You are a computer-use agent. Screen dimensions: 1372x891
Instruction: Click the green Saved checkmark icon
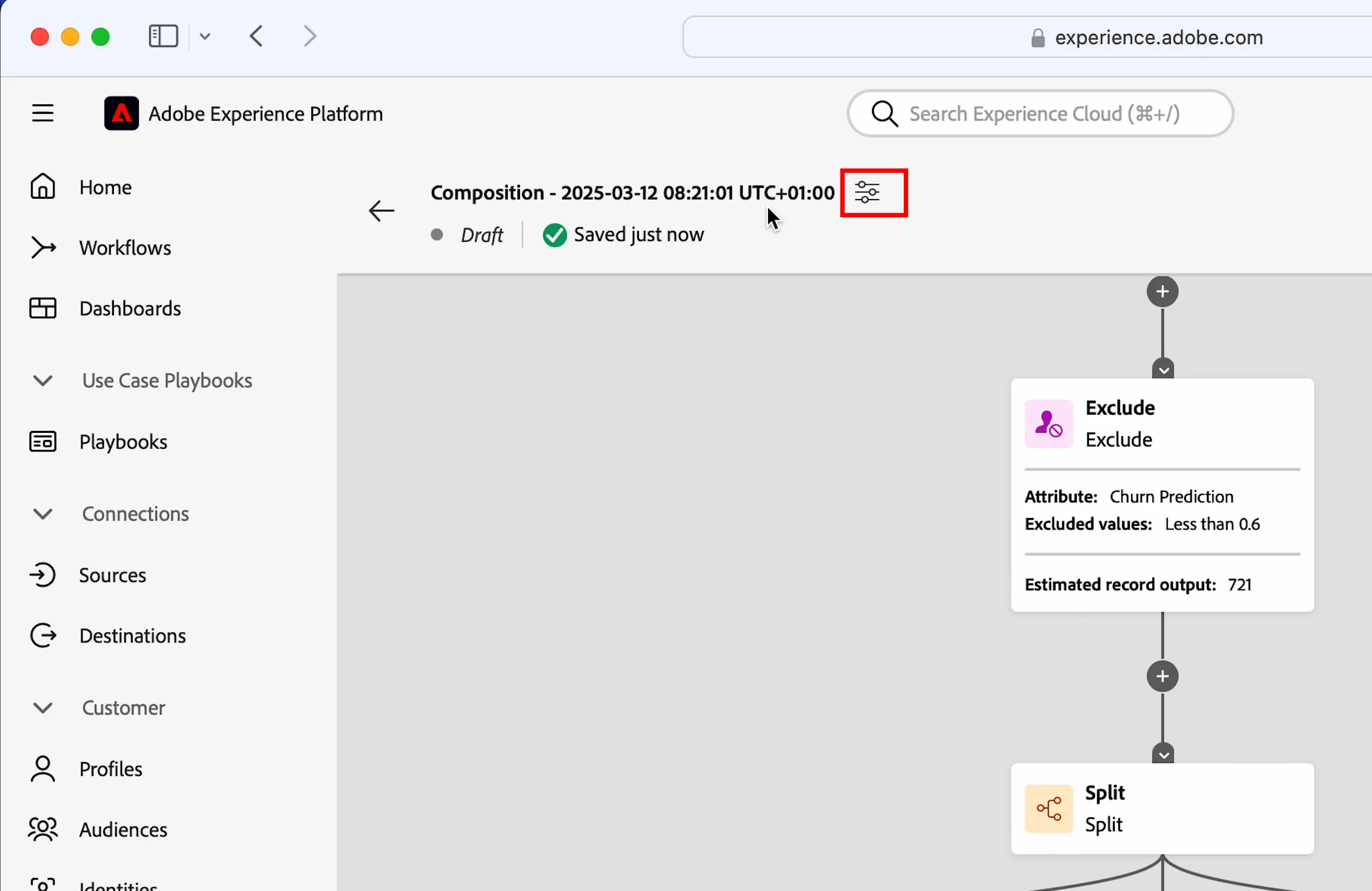click(x=554, y=235)
